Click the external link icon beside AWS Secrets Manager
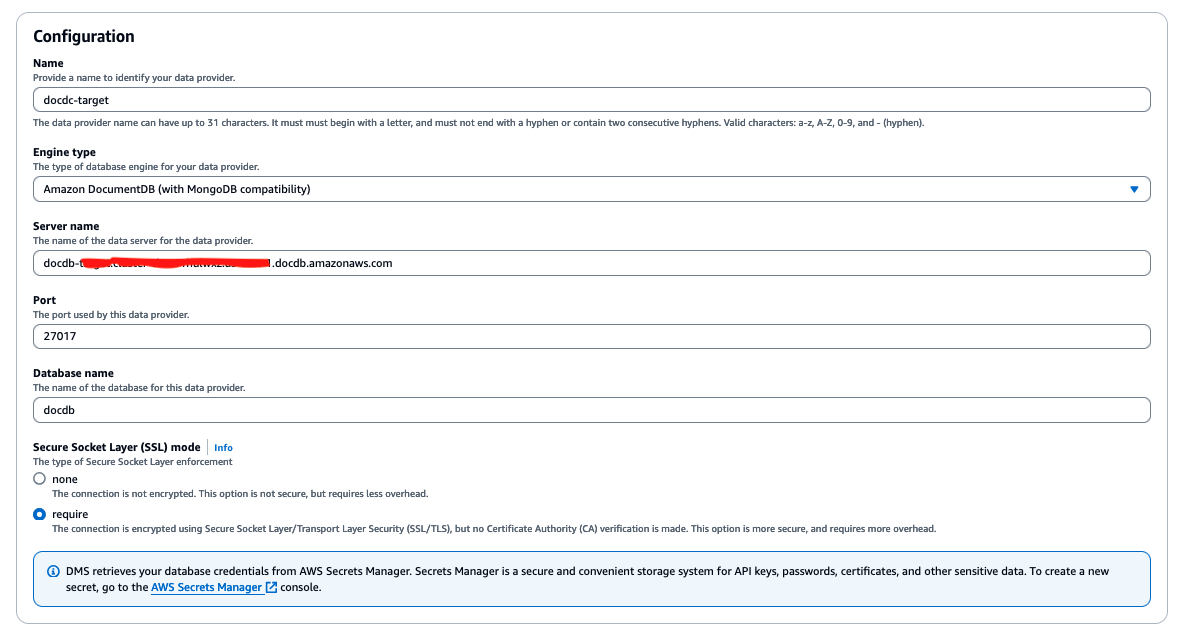This screenshot has height=633, width=1186. tap(271, 588)
